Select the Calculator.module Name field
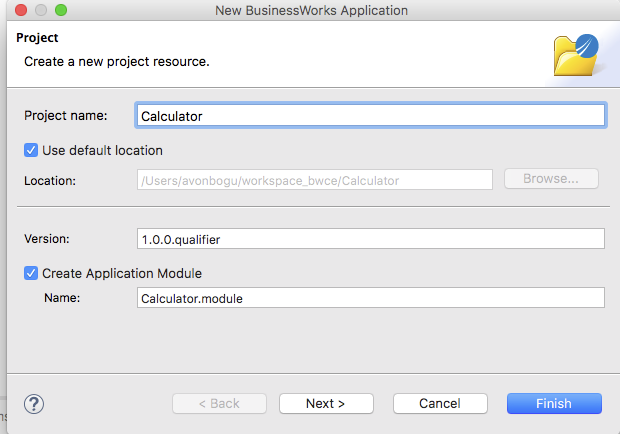The height and width of the screenshot is (434, 620). coord(370,298)
